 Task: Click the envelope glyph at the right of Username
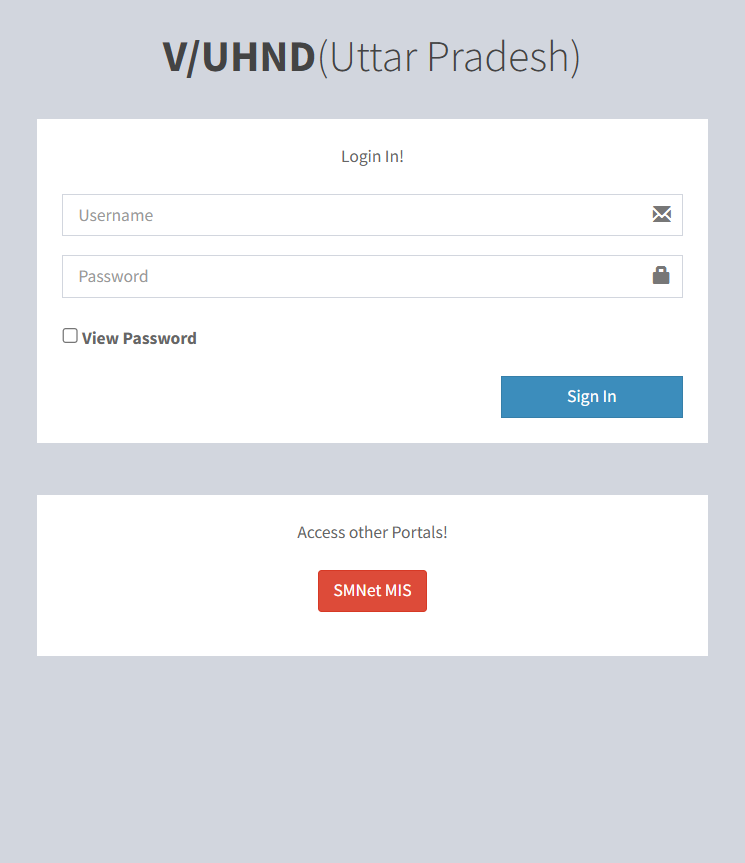click(661, 214)
